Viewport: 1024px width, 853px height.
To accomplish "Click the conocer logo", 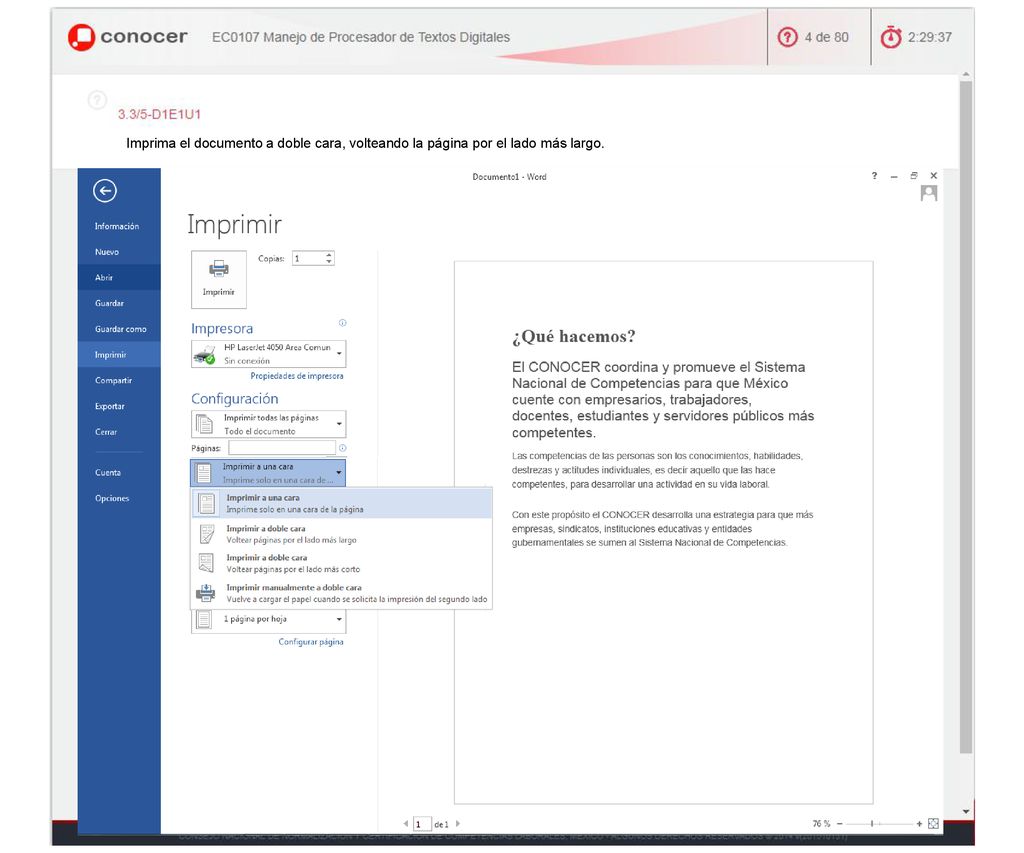I will [128, 37].
